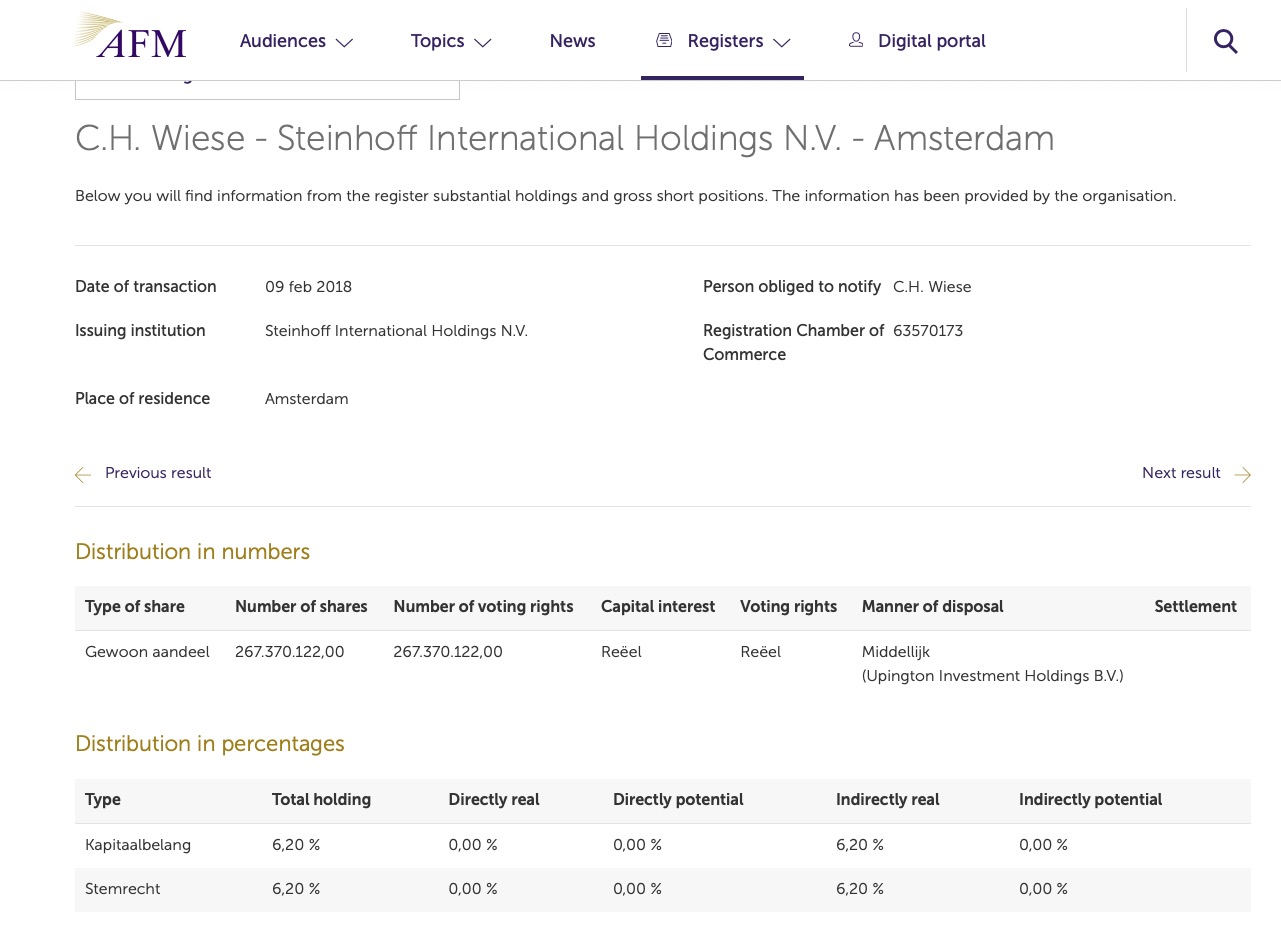Click the orange right arrow after Next result
Screen dimensions: 1281x928
click(x=1242, y=475)
